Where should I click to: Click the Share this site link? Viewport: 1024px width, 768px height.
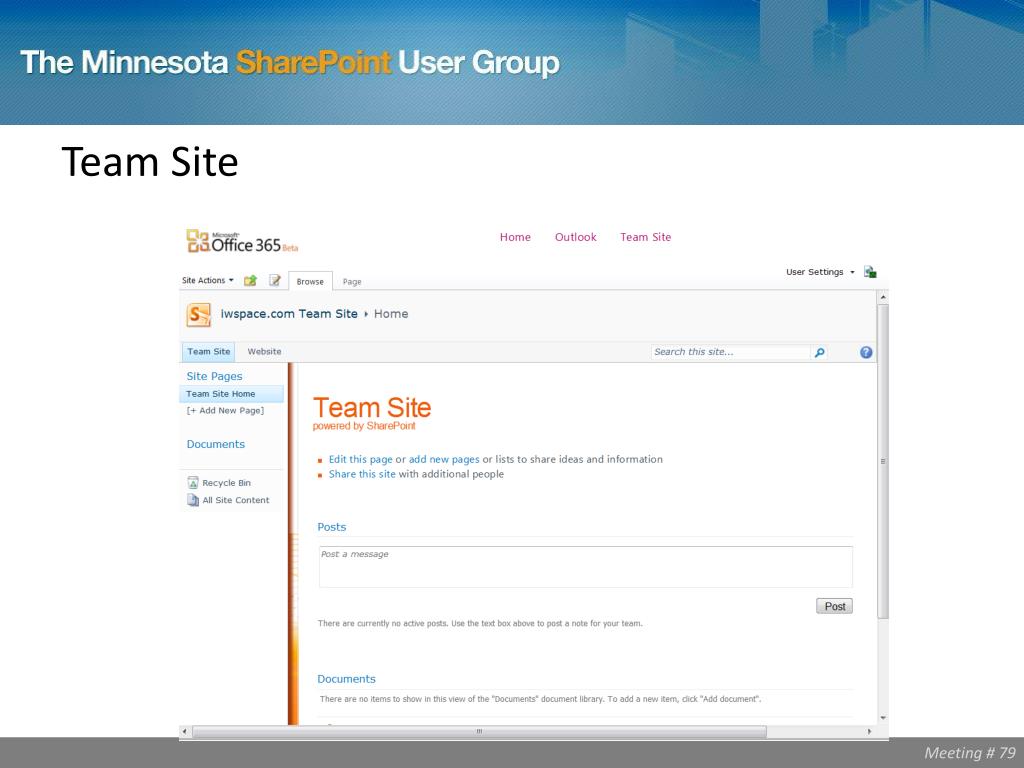[x=362, y=474]
